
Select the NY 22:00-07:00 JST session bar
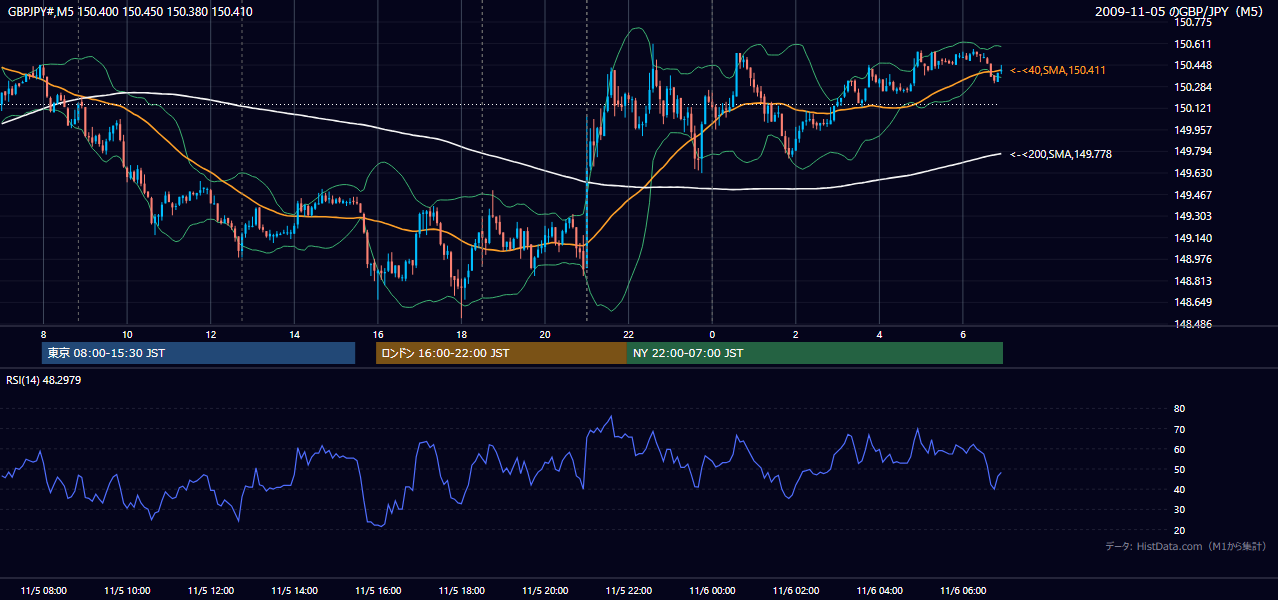[x=814, y=353]
